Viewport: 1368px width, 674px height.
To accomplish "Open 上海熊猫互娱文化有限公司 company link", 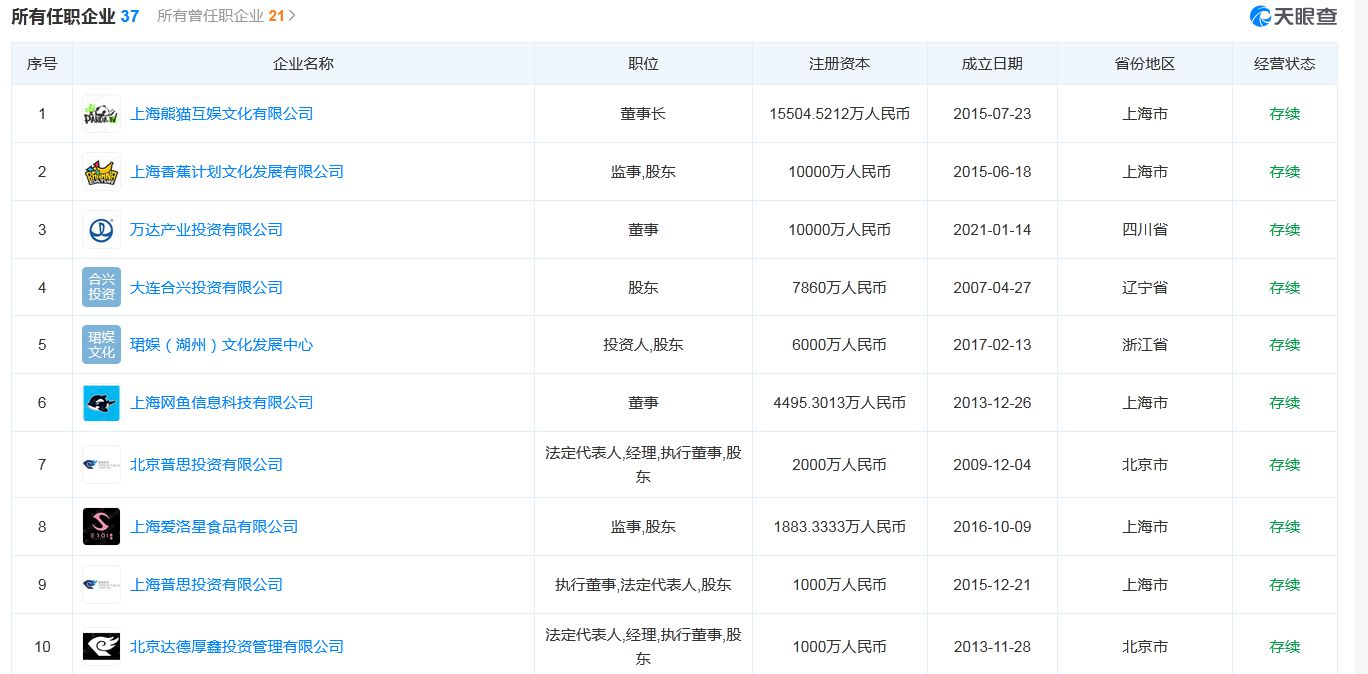I will click(222, 114).
